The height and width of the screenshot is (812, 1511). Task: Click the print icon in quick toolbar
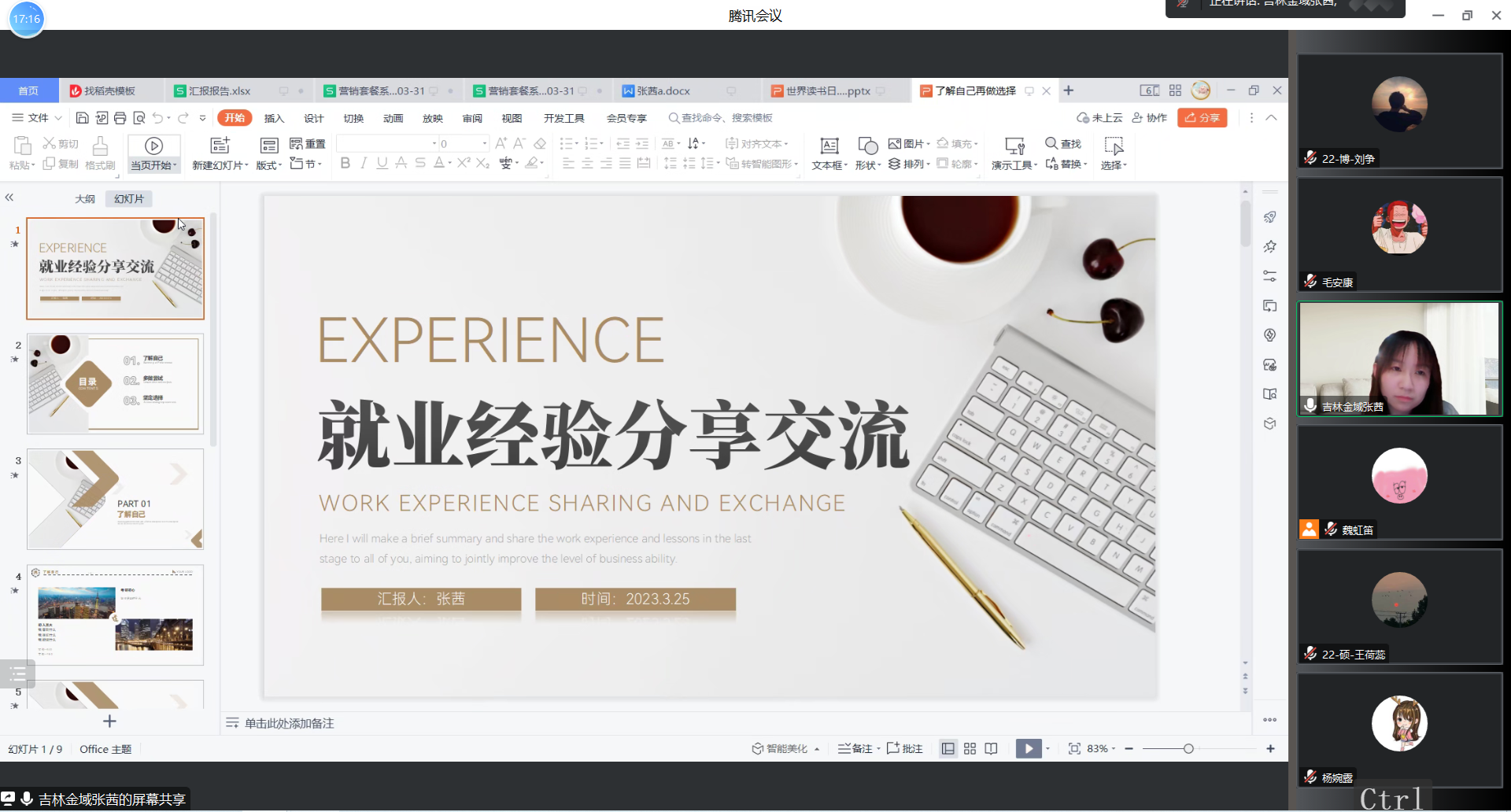(x=120, y=118)
